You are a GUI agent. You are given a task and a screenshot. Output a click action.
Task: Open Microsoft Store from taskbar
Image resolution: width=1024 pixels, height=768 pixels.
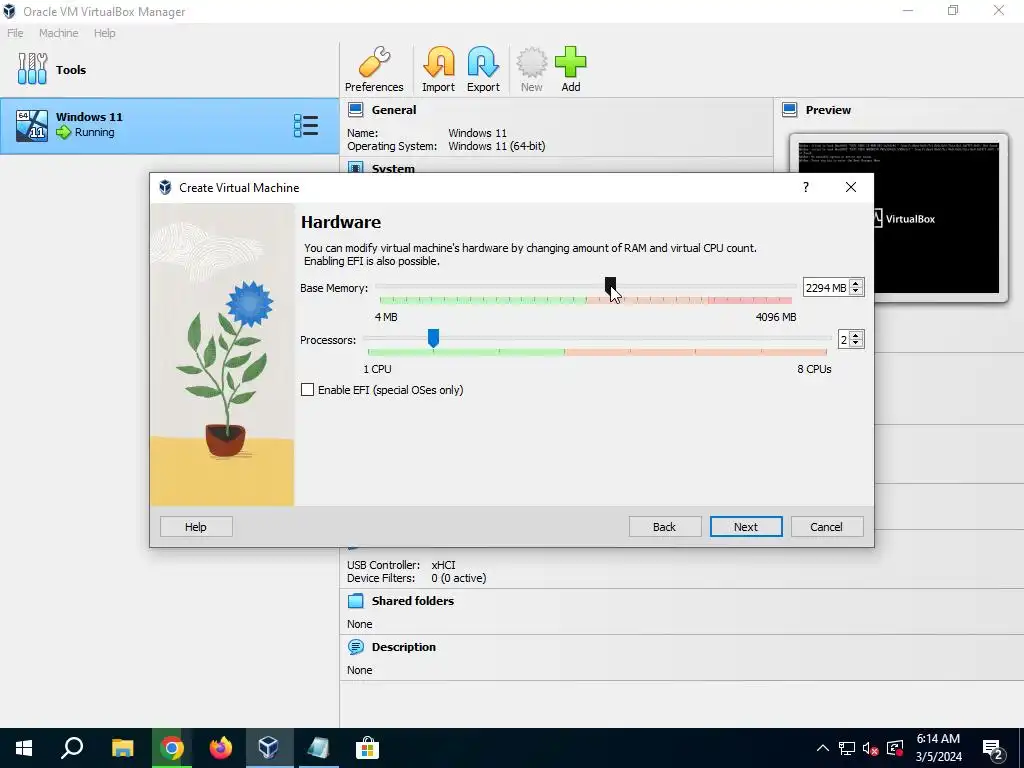coord(368,748)
